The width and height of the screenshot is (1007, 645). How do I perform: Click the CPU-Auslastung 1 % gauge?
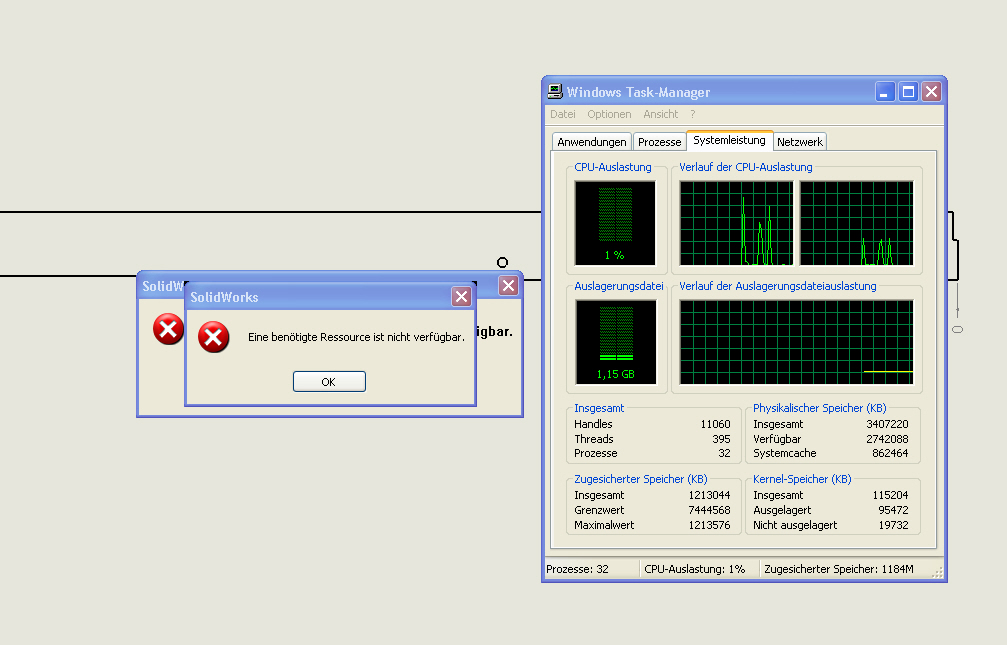(x=615, y=223)
